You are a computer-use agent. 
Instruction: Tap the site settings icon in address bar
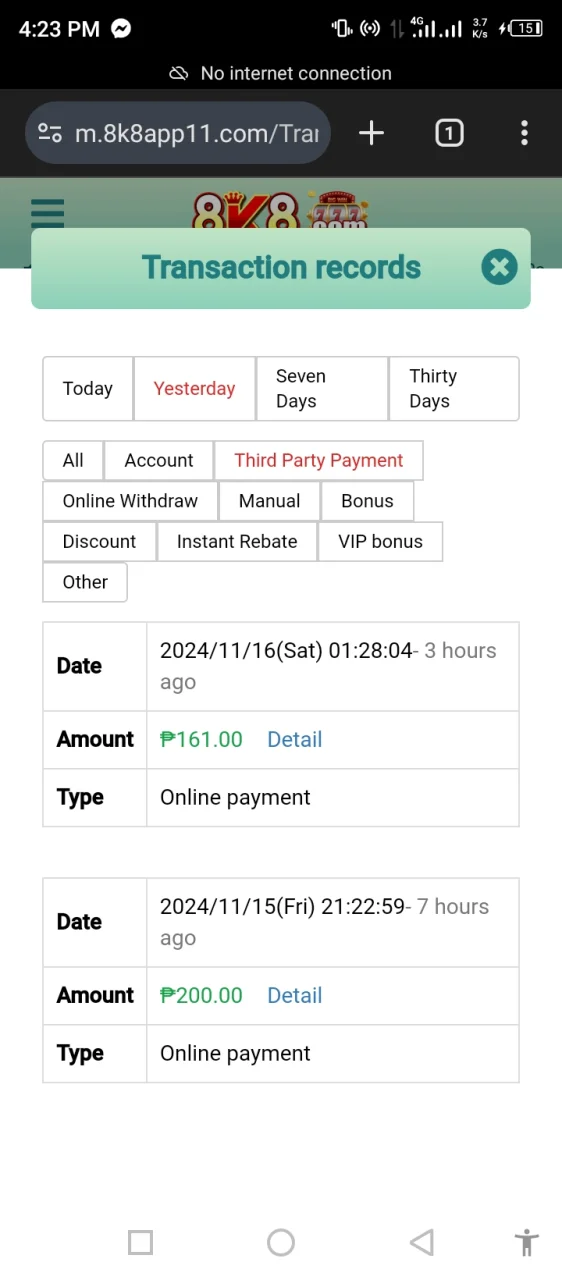click(x=50, y=133)
